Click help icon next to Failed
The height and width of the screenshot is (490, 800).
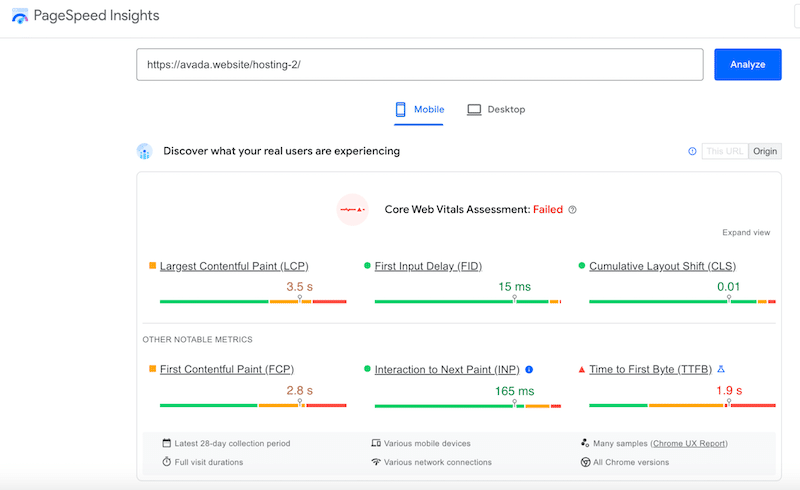pyautogui.click(x=572, y=210)
